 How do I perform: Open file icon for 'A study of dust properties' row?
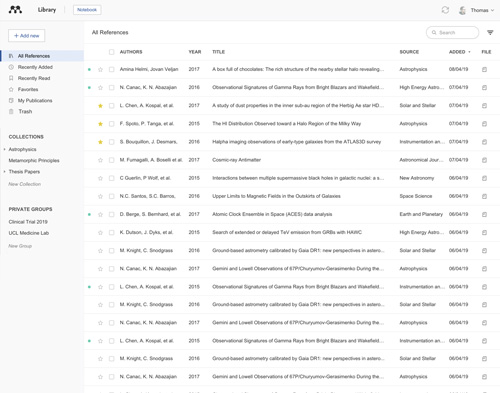484,106
